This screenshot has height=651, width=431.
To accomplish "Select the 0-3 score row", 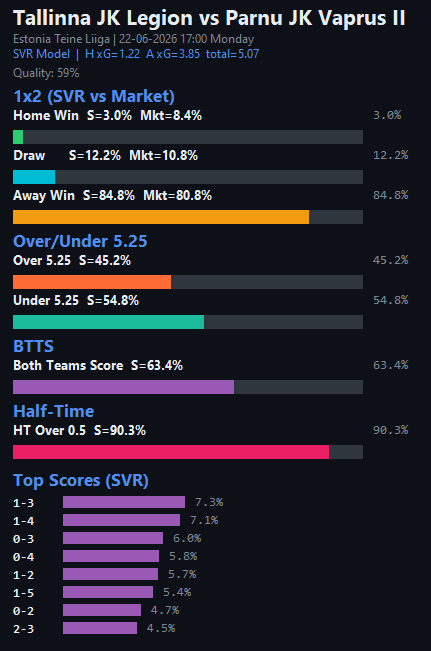I will [107, 538].
